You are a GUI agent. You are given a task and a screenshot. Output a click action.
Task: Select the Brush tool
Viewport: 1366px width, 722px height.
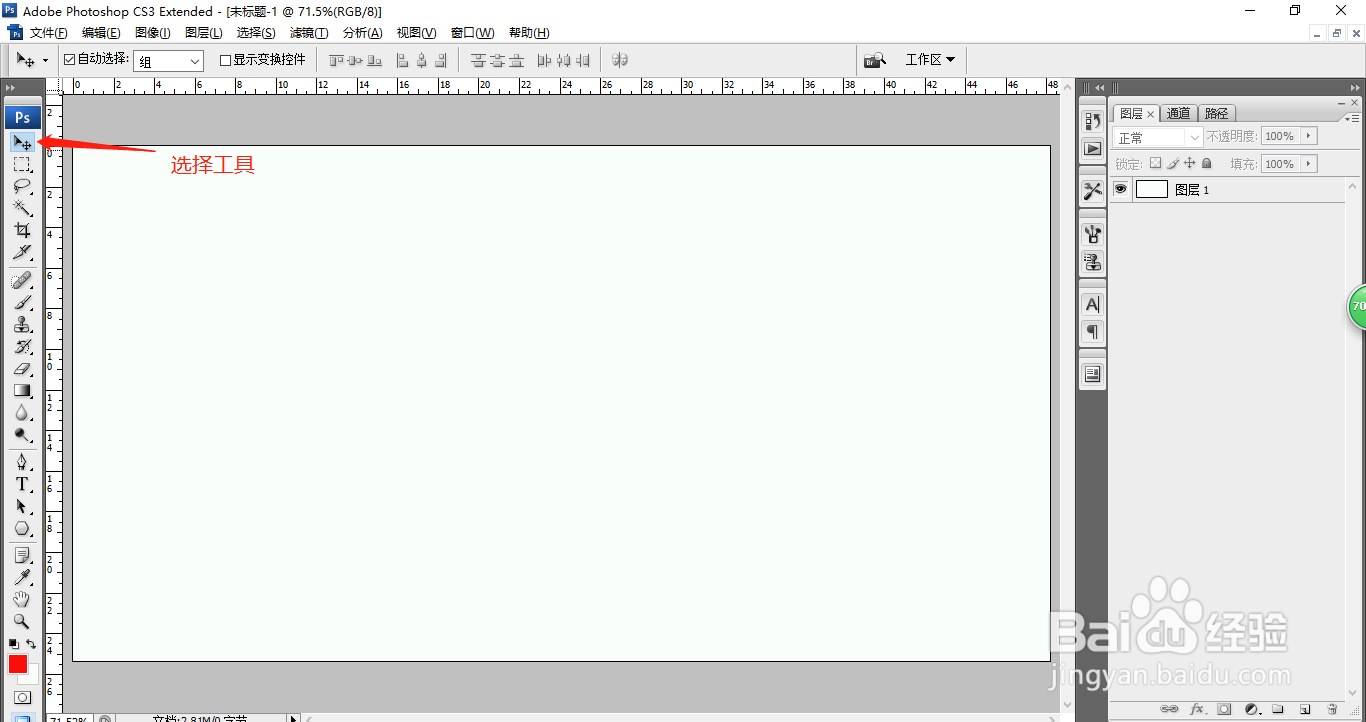point(22,302)
